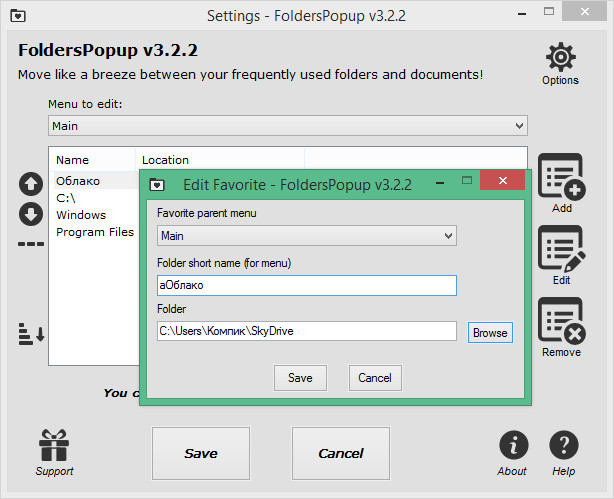Click the large Save button in Settings
This screenshot has height=499, width=614.
pos(201,453)
